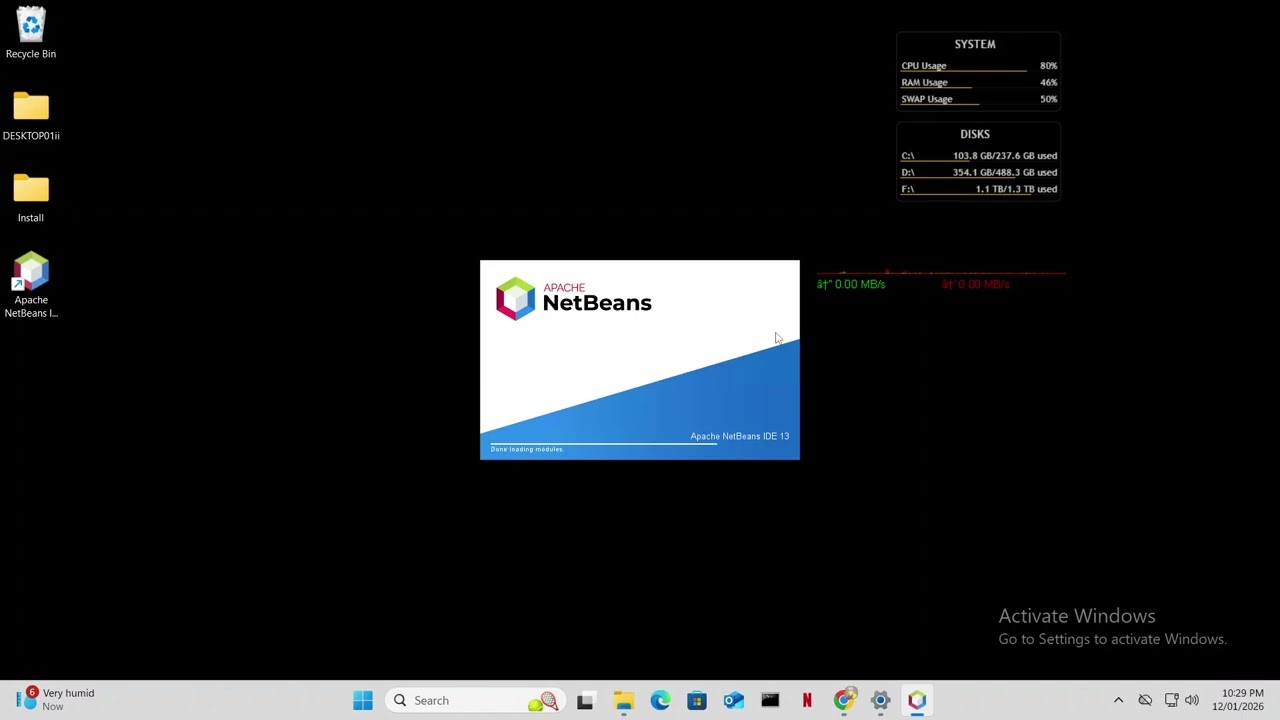Click the NetBeans splash loading progress bar
This screenshot has width=1280, height=720.
click(x=604, y=443)
